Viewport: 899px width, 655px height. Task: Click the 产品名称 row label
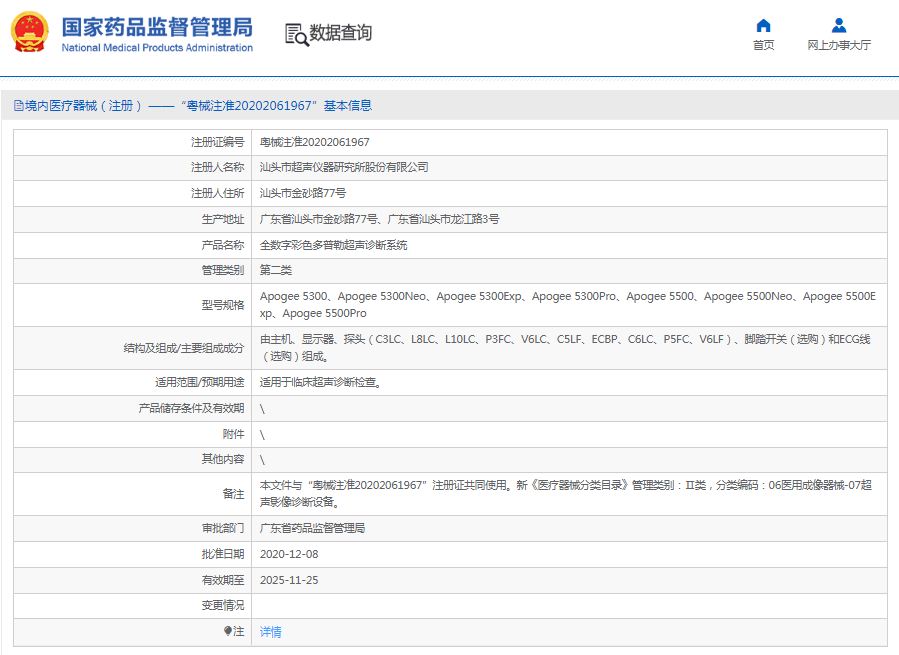click(x=222, y=245)
